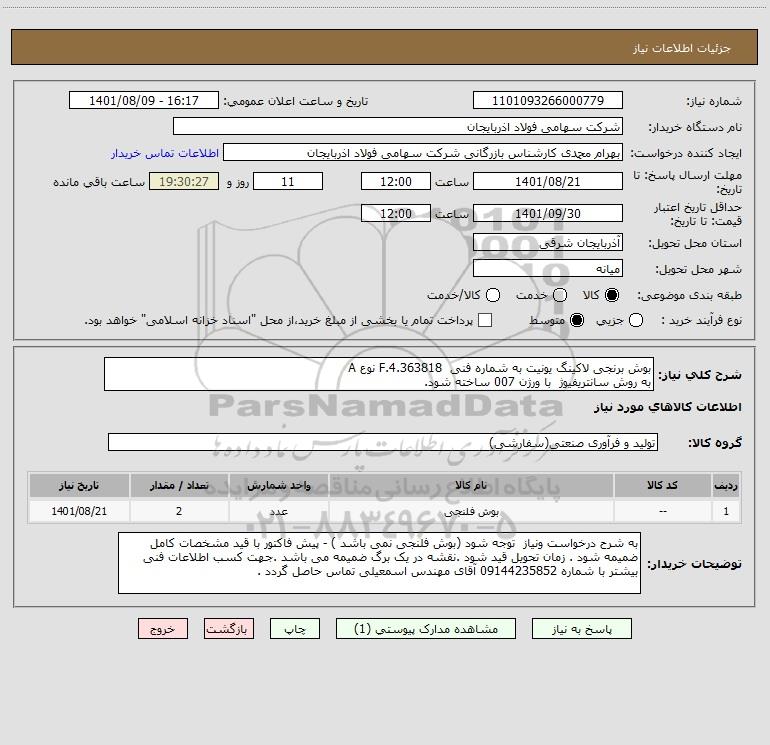The height and width of the screenshot is (745, 770).
Task: Toggle the اسناد خزانه اسلامی payment checkbox
Action: click(x=485, y=320)
